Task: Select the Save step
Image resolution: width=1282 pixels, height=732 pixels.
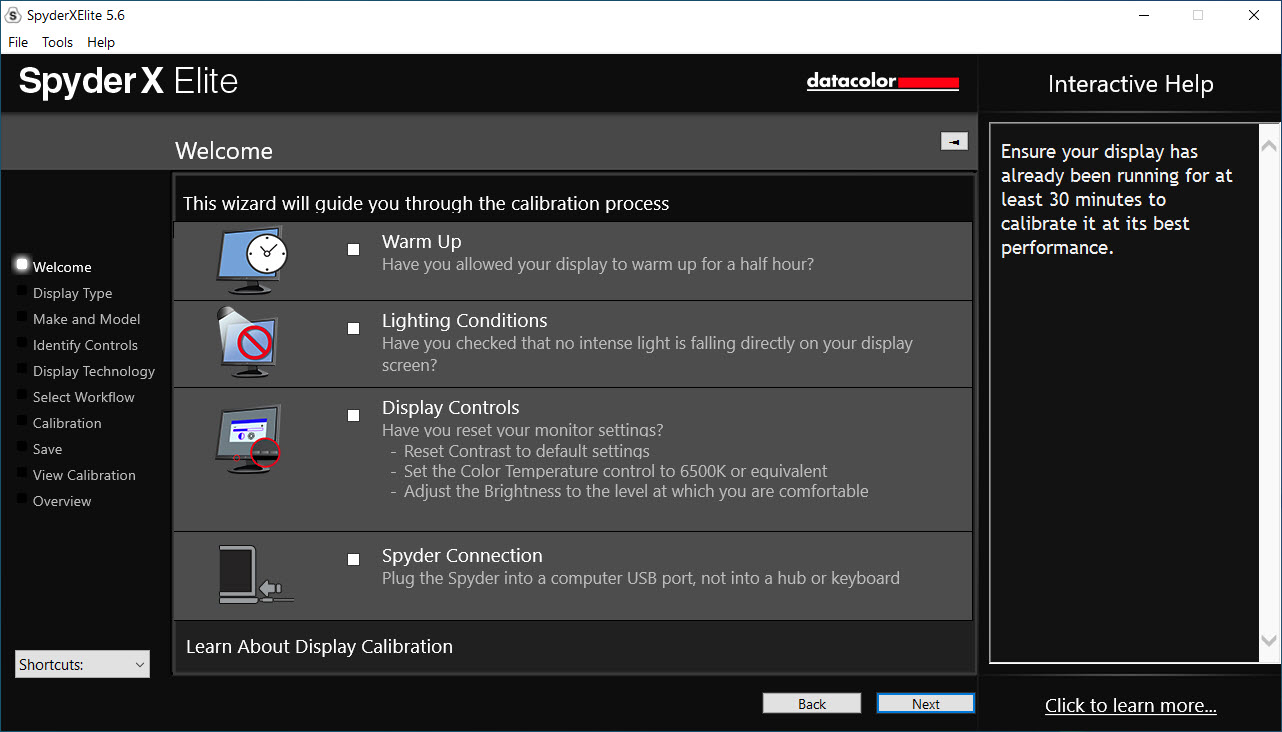Action: pos(47,449)
